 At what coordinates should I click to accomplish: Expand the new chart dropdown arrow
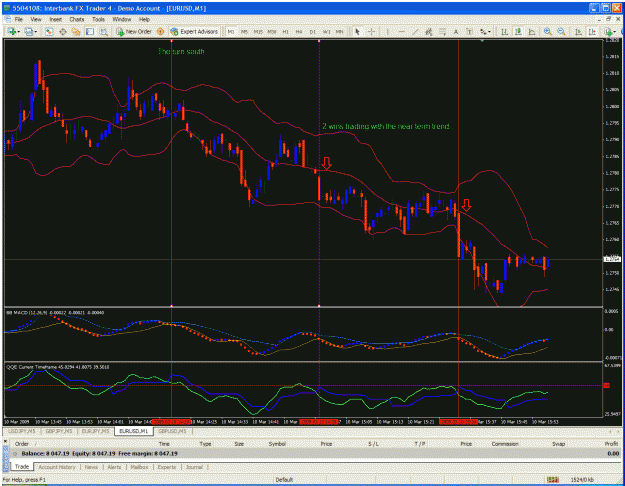(x=18, y=31)
